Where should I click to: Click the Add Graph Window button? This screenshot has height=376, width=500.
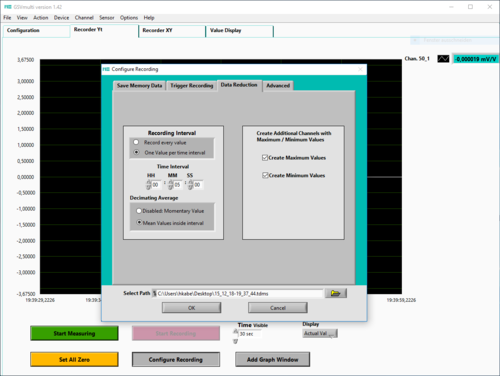(272, 359)
